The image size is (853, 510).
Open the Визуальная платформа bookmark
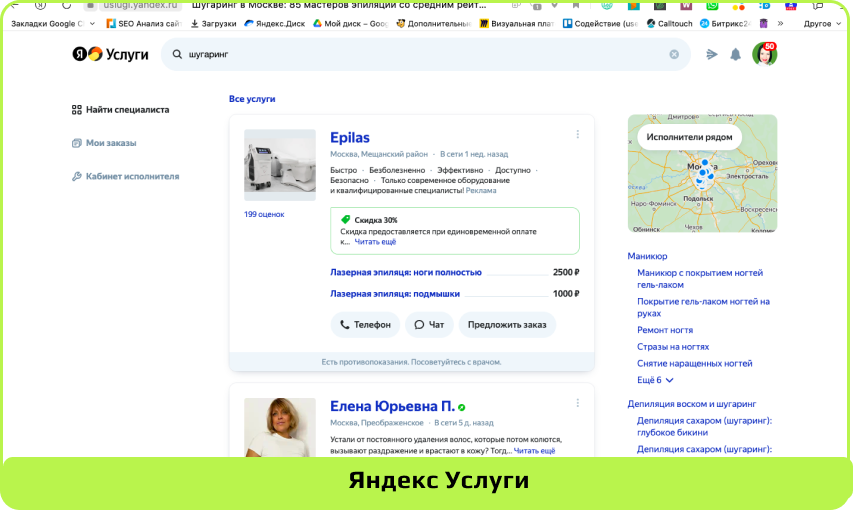[x=517, y=23]
